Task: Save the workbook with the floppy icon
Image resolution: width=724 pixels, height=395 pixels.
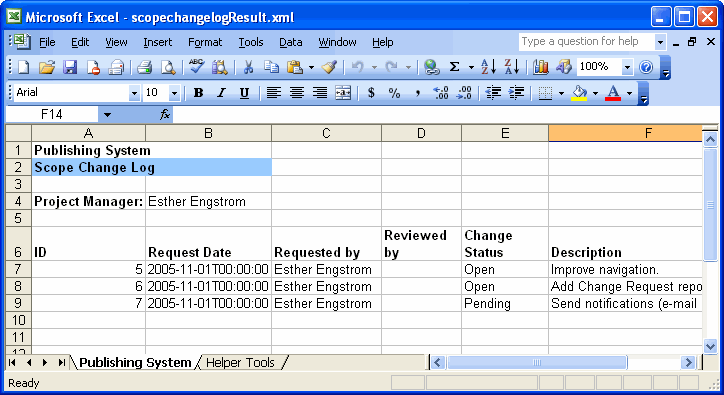Action: coord(70,67)
